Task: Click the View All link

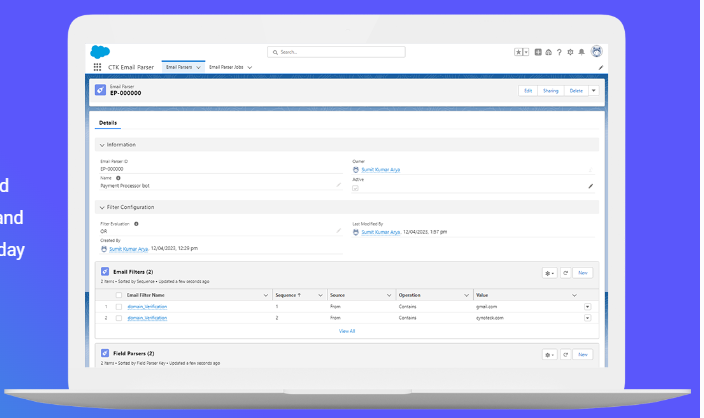Action: click(347, 330)
